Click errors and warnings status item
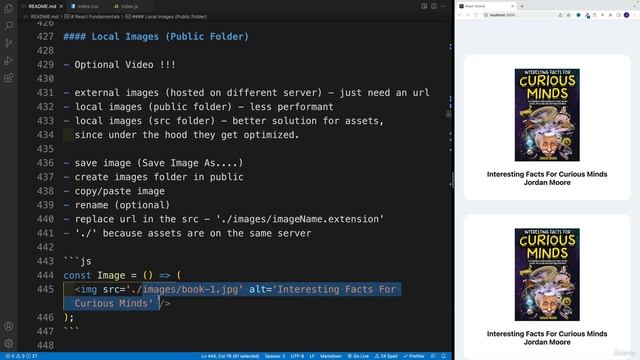640x360 pixels. [x=21, y=356]
